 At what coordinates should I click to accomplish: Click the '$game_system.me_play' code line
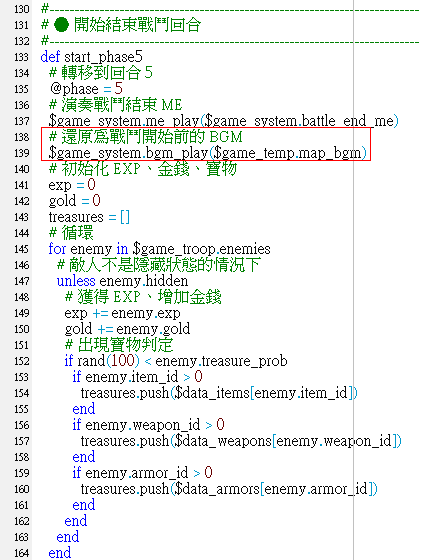tap(224, 121)
